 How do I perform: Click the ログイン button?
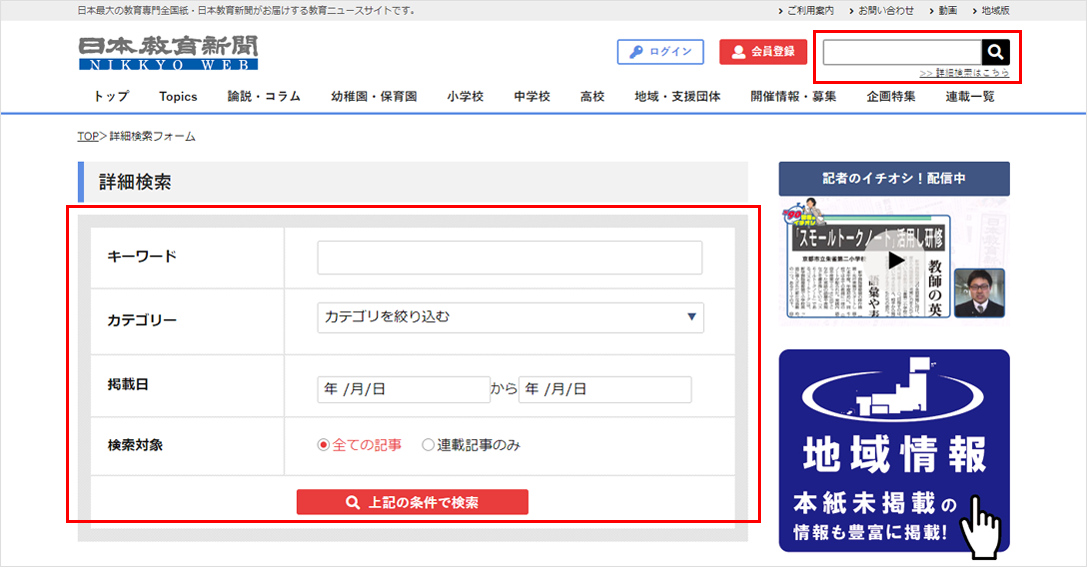coord(660,52)
